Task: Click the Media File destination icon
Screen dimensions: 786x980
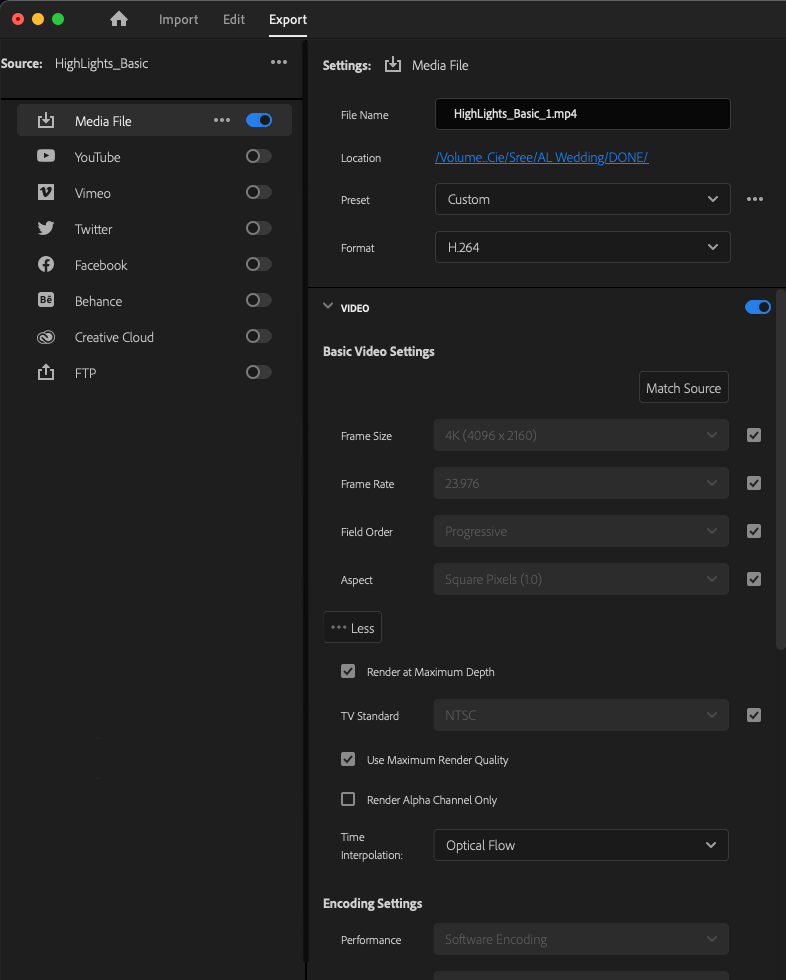Action: coord(46,121)
